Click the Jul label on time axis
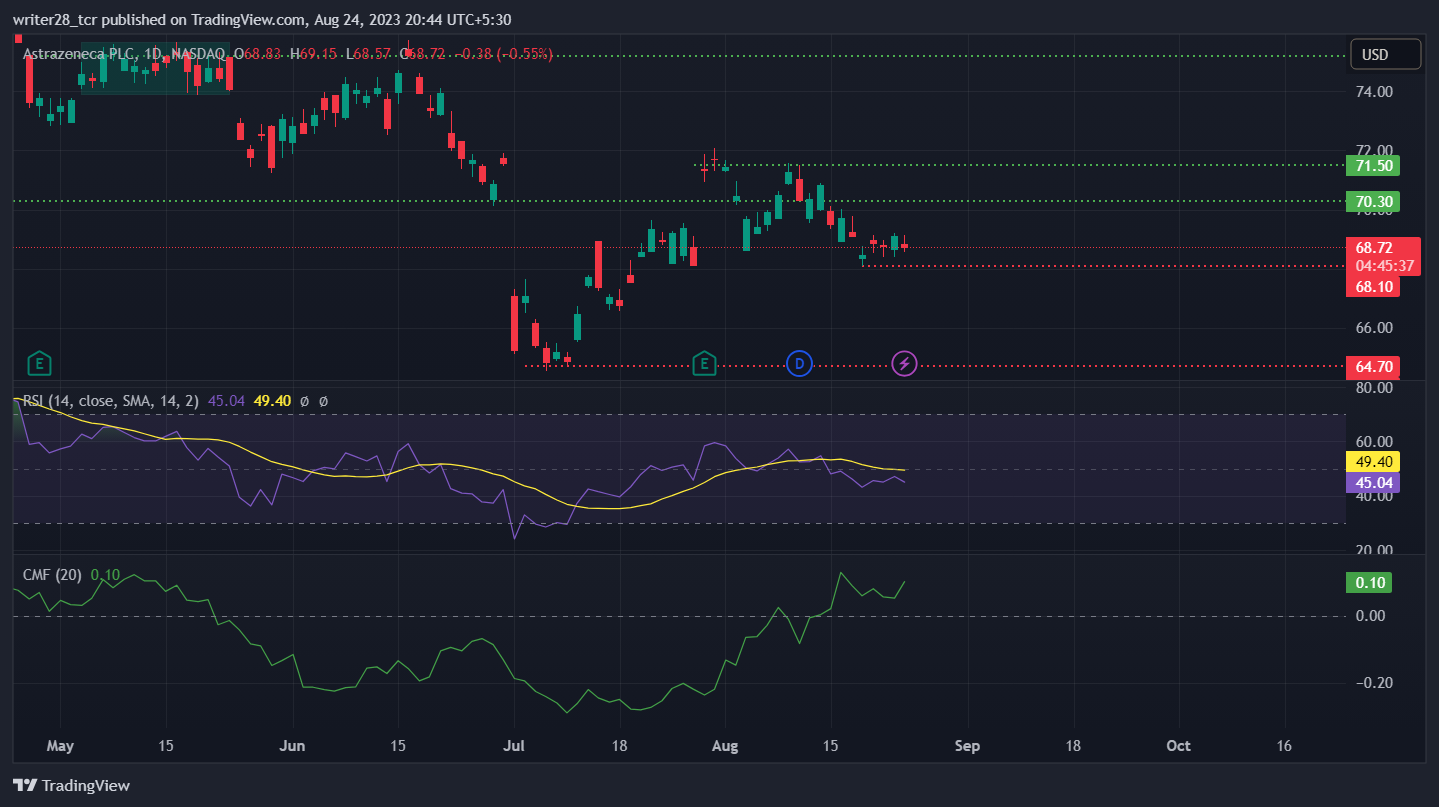Image resolution: width=1439 pixels, height=807 pixels. pyautogui.click(x=513, y=746)
